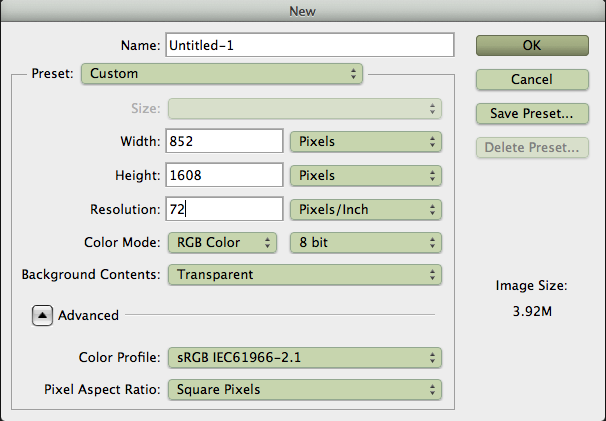Click the Name field containing Untitled-1
The width and height of the screenshot is (606, 421).
pos(310,45)
